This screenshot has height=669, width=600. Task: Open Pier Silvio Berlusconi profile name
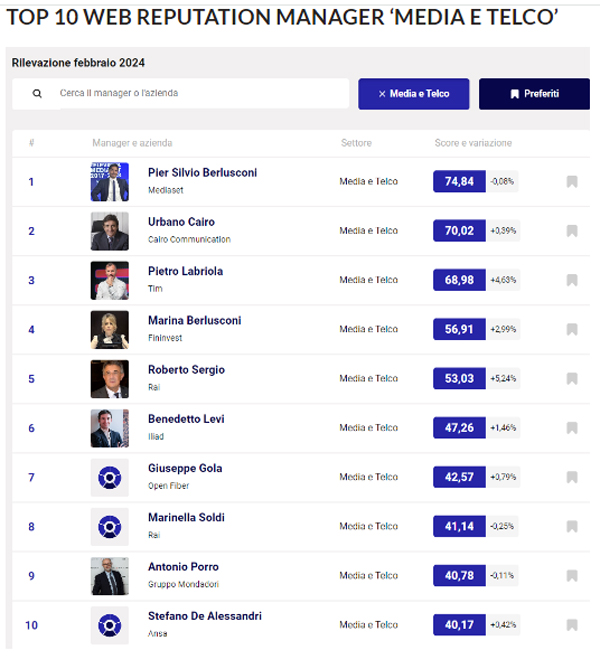(202, 173)
